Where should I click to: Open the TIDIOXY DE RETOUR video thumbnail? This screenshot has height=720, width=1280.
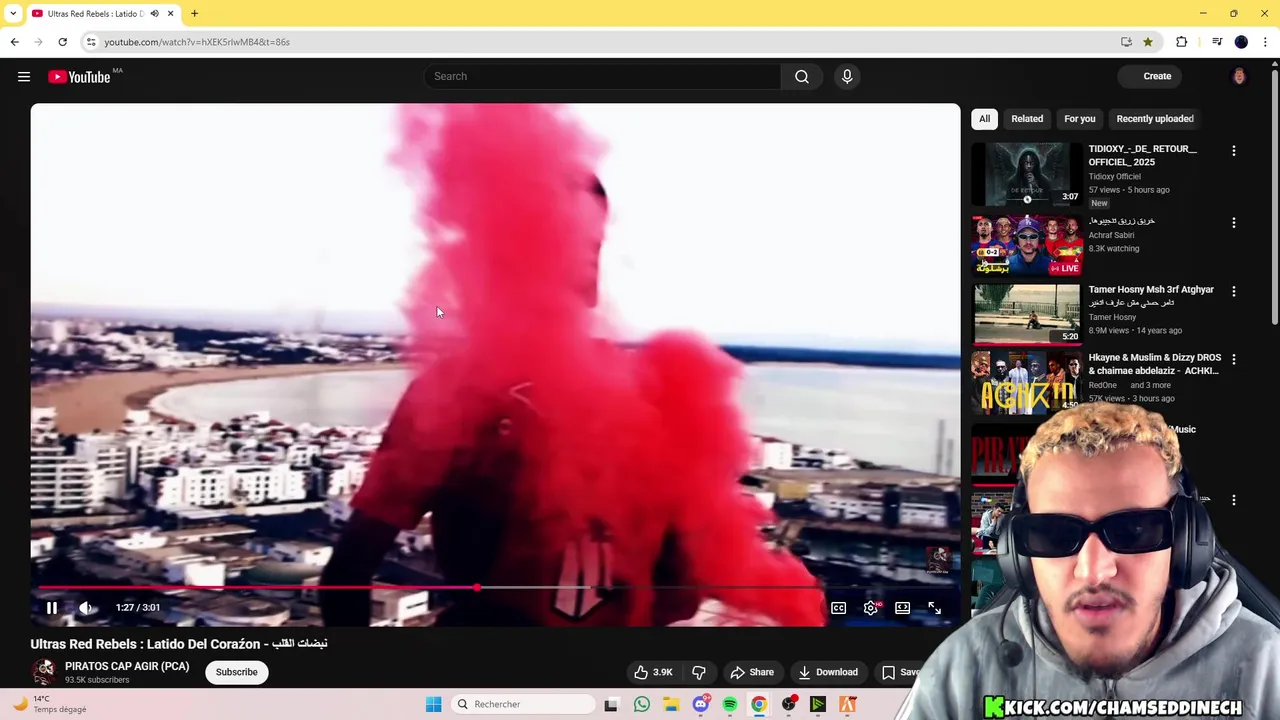click(1027, 174)
